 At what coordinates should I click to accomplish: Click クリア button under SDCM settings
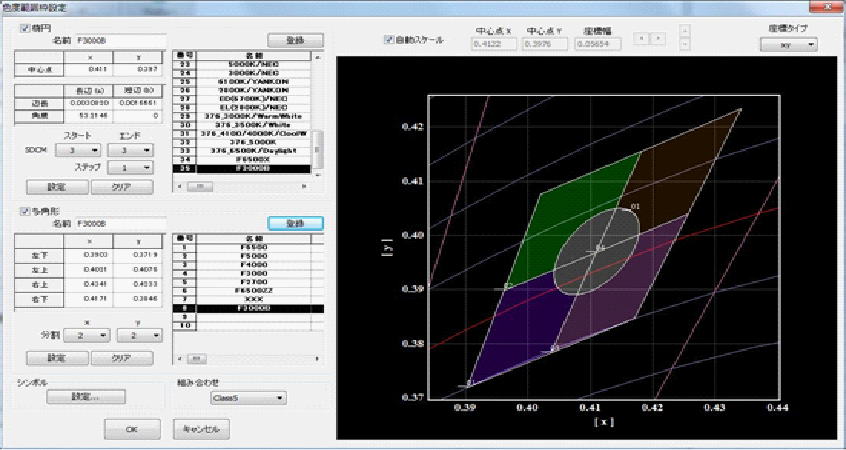[x=122, y=187]
